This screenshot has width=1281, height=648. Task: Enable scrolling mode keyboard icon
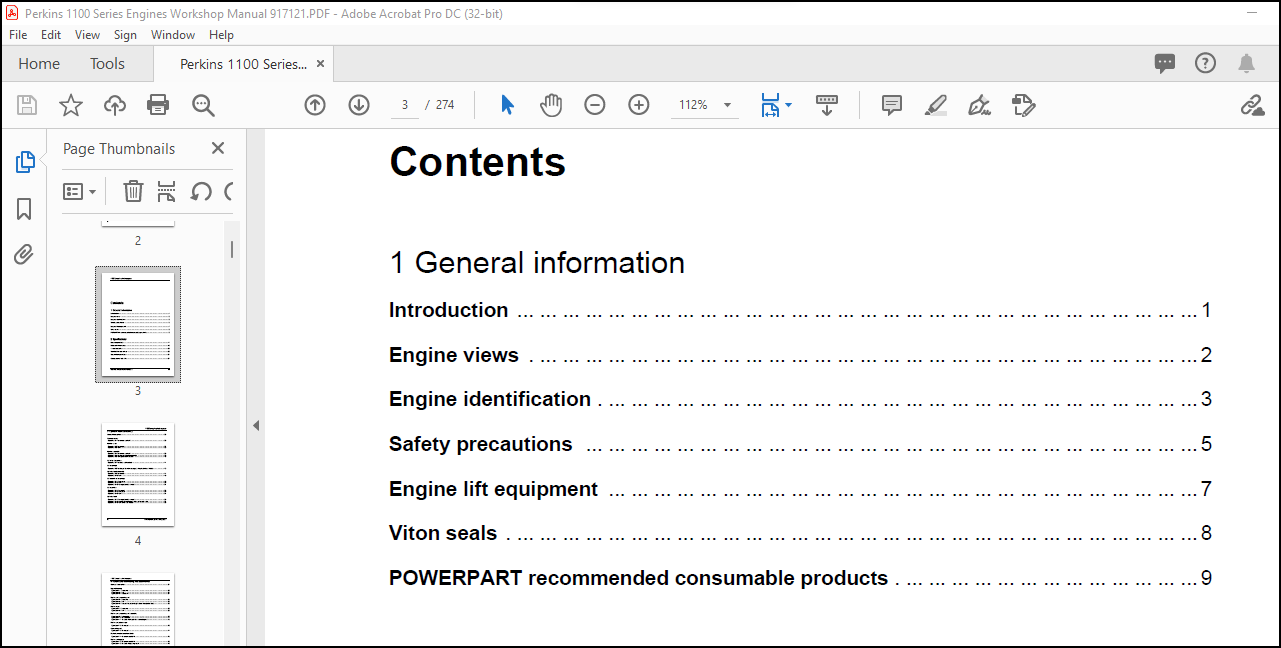click(x=827, y=105)
